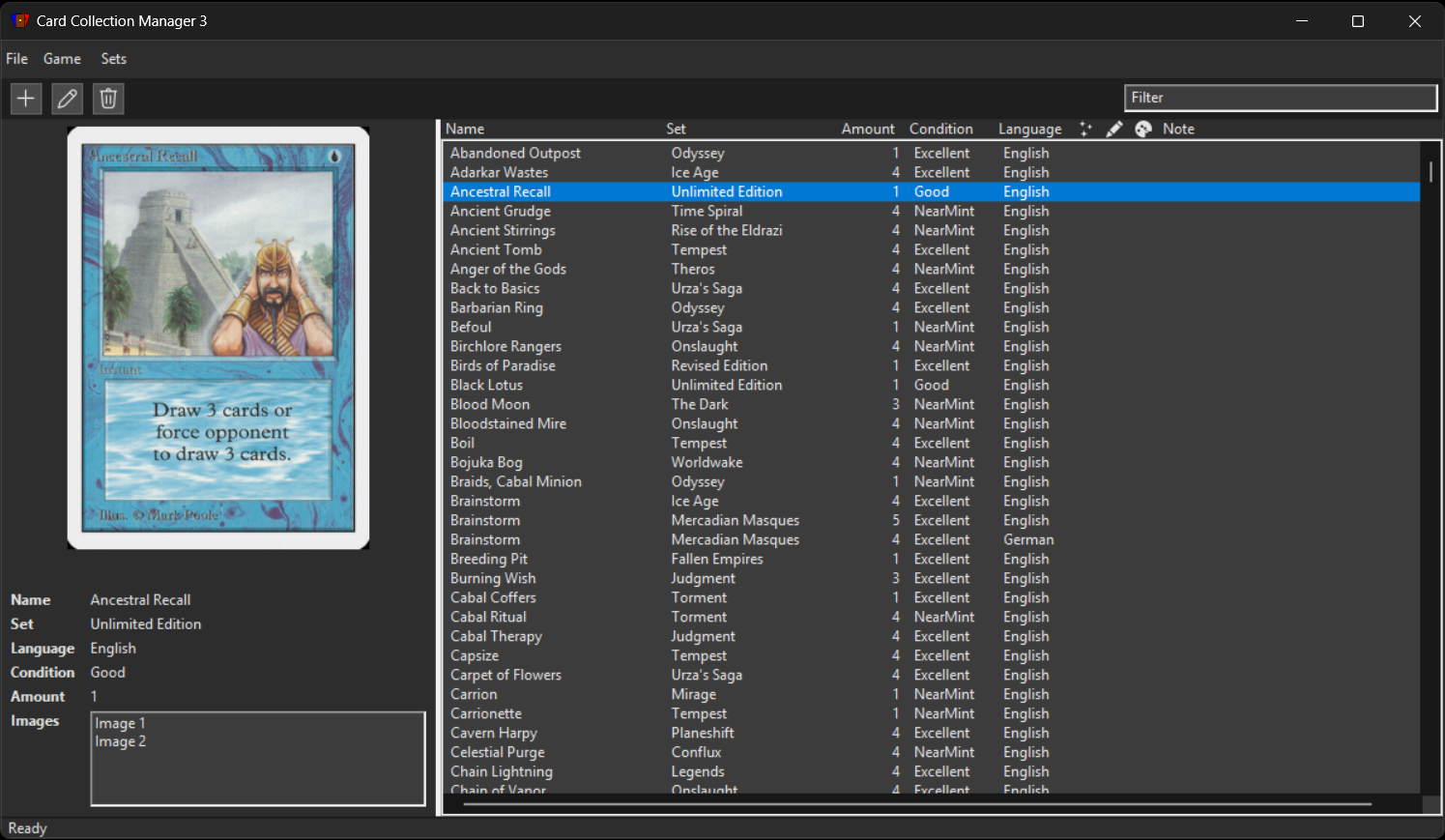Click the Ancestral Recall card image
This screenshot has width=1445, height=840.
click(x=218, y=338)
